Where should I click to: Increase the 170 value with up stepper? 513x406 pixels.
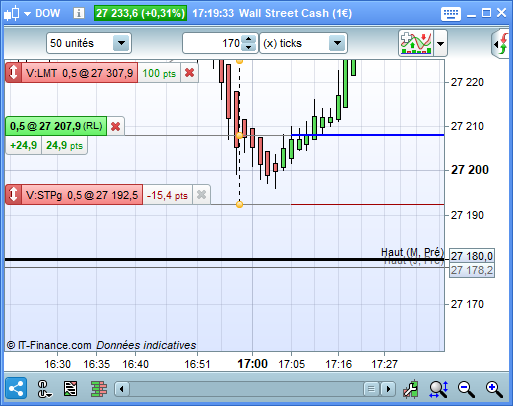(248, 39)
